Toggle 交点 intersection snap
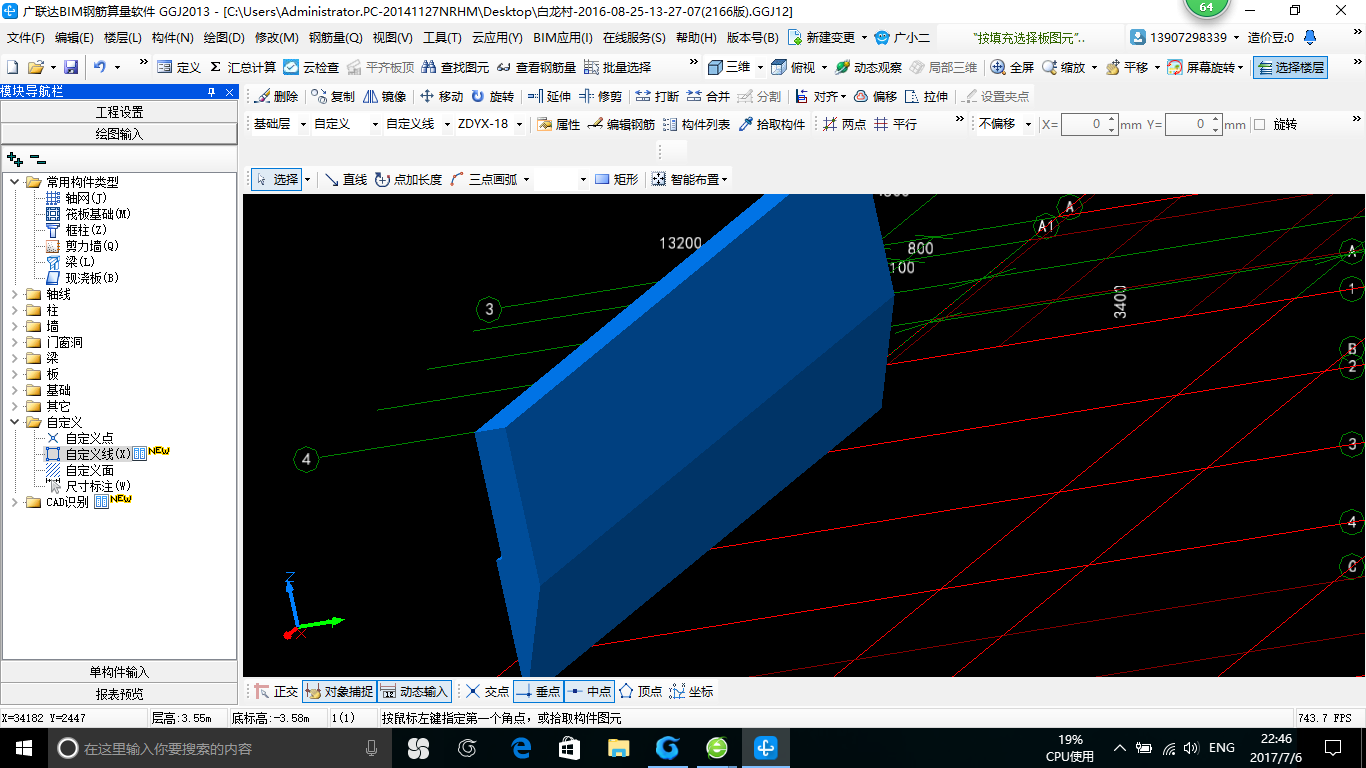 click(487, 691)
